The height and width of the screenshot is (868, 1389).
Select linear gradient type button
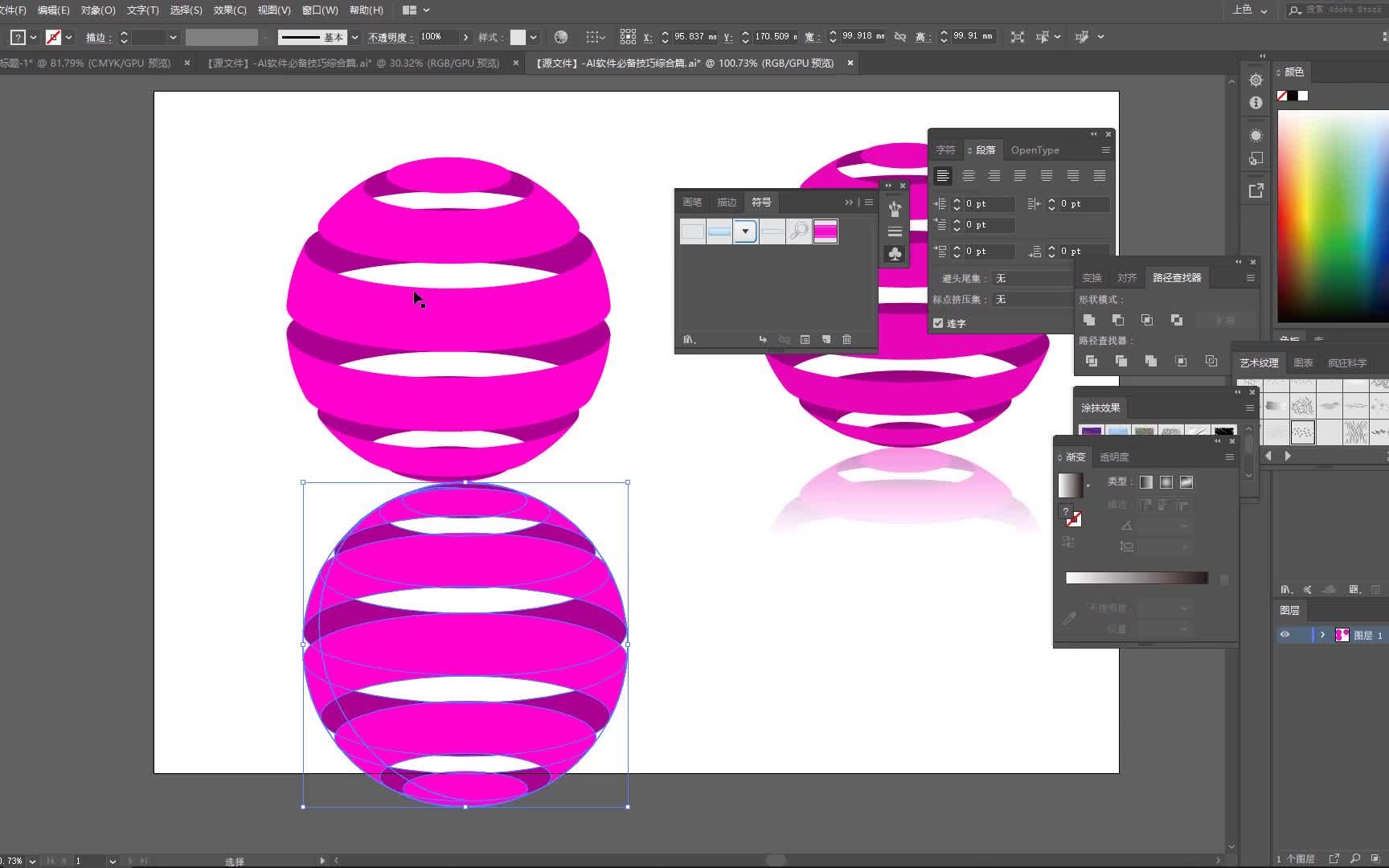[1146, 482]
